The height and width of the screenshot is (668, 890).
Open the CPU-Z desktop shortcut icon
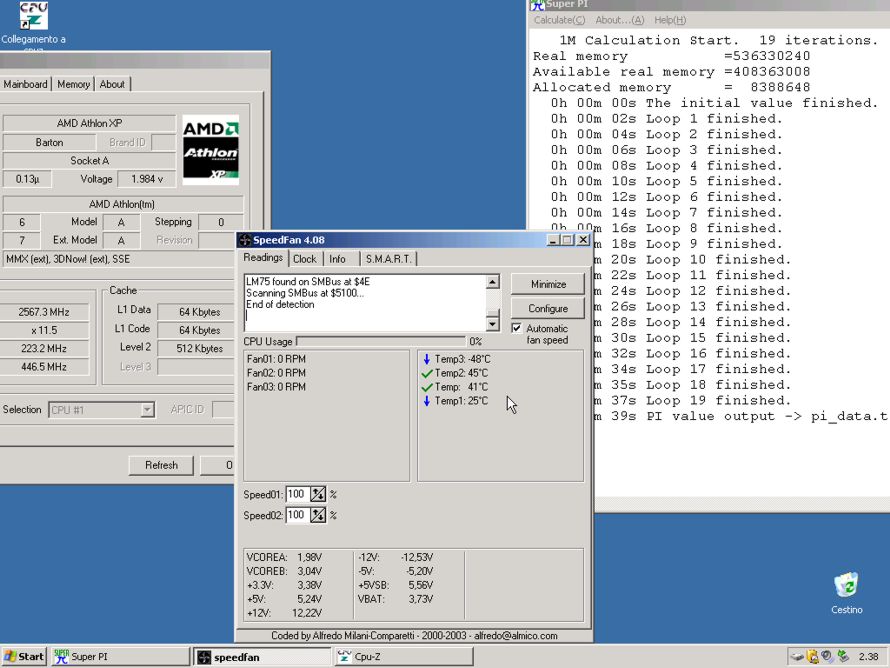(33, 15)
